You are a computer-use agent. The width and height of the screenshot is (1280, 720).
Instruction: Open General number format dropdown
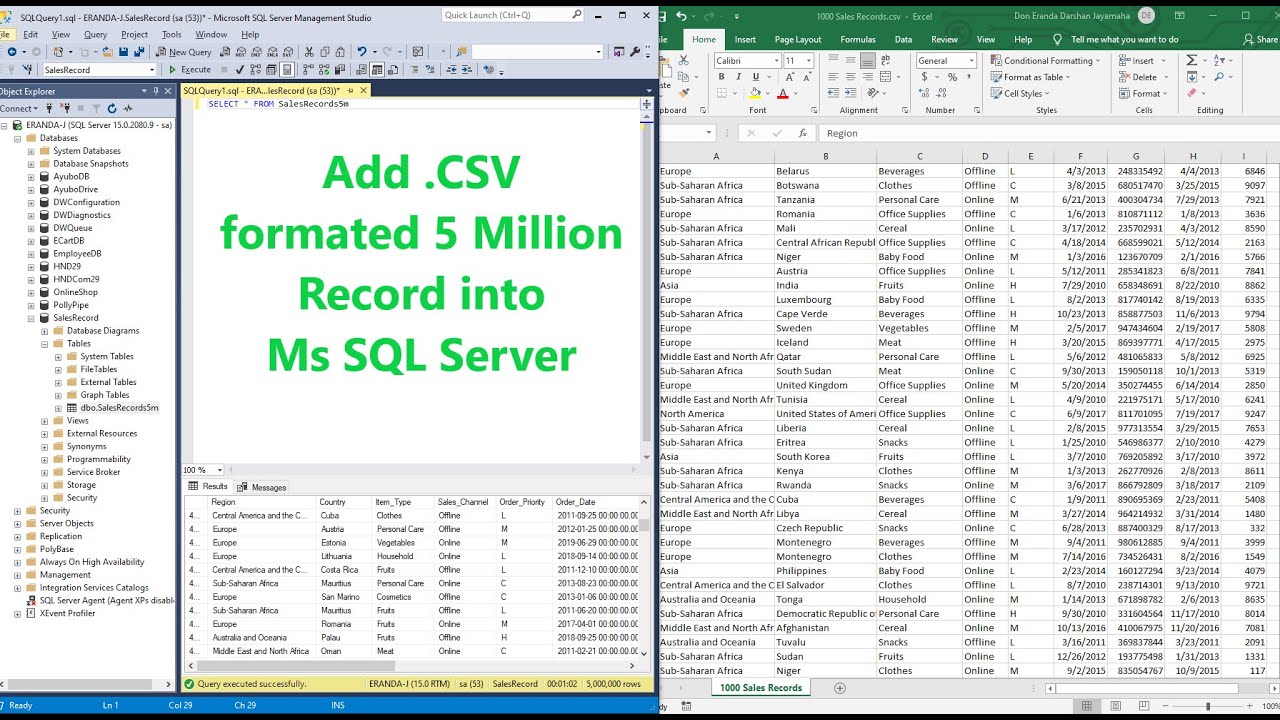(971, 60)
